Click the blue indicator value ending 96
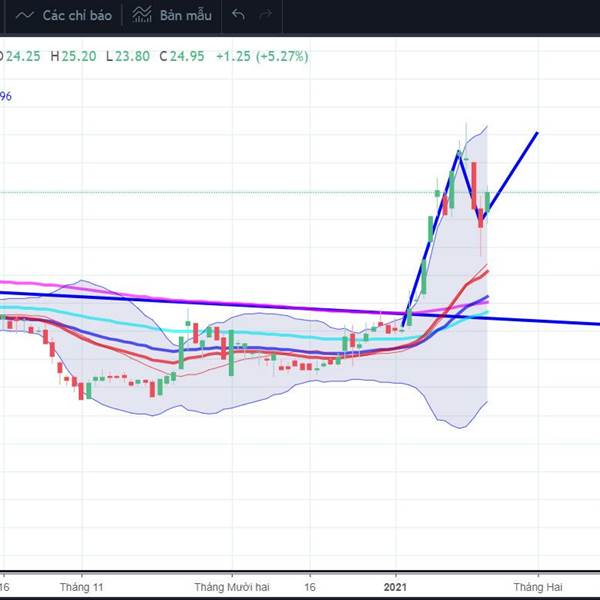Screen dimensions: 600x600 tap(5, 96)
